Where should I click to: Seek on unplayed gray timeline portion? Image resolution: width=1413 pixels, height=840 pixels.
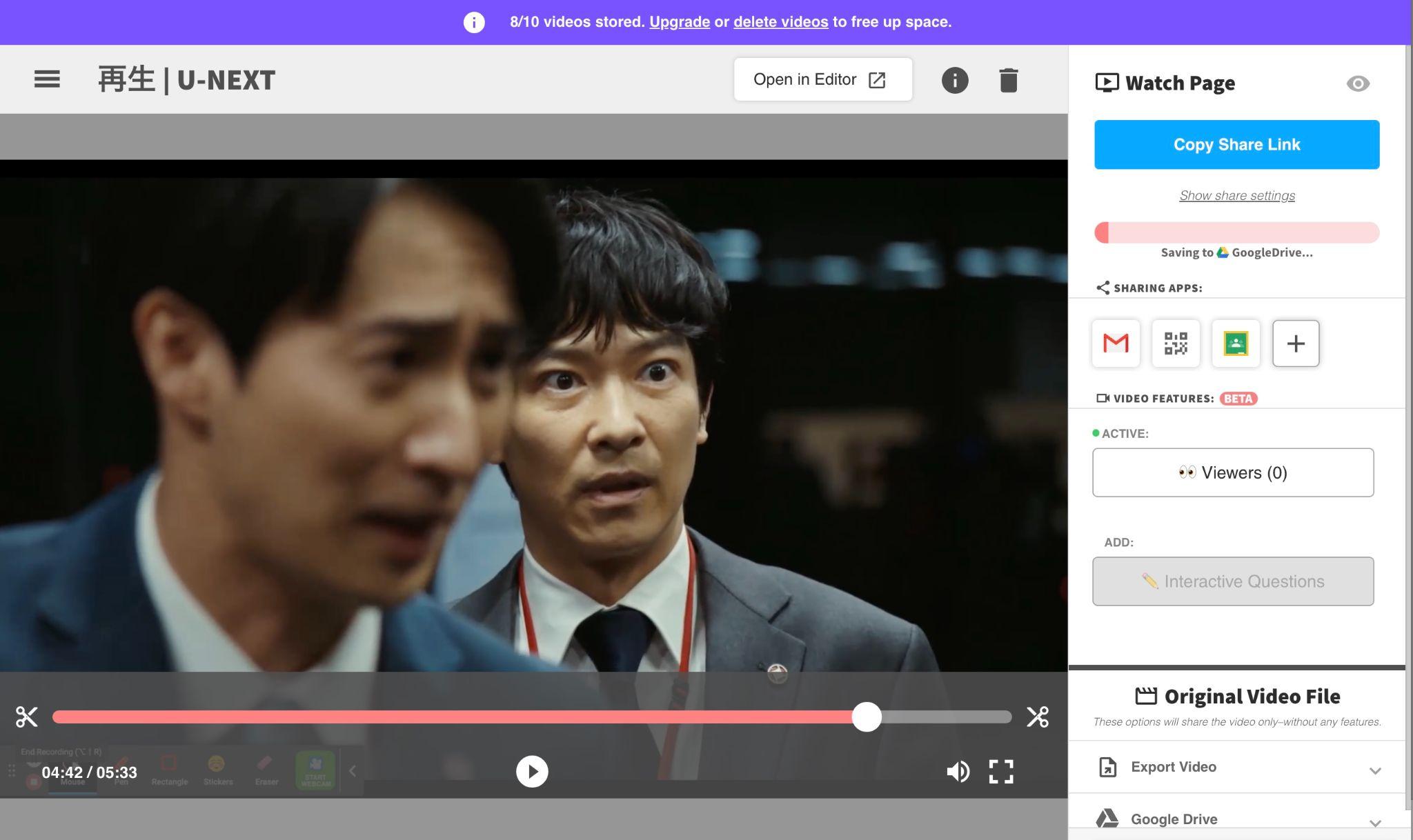coord(947,717)
